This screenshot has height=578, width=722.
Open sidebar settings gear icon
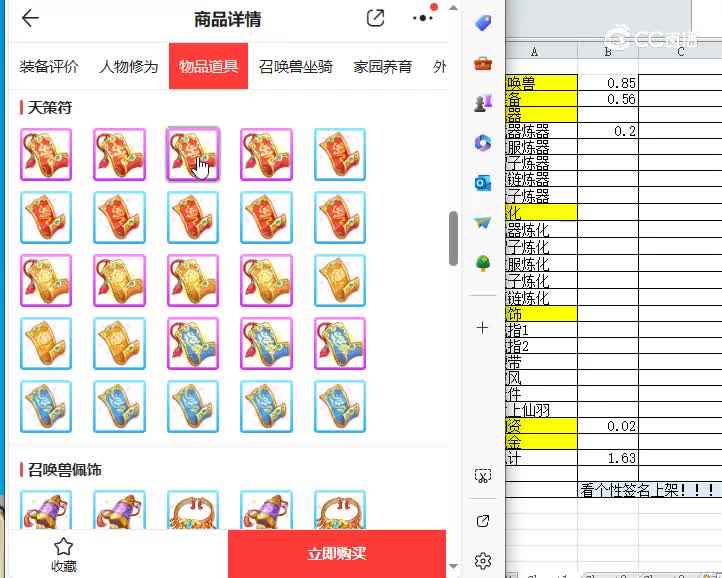(483, 561)
